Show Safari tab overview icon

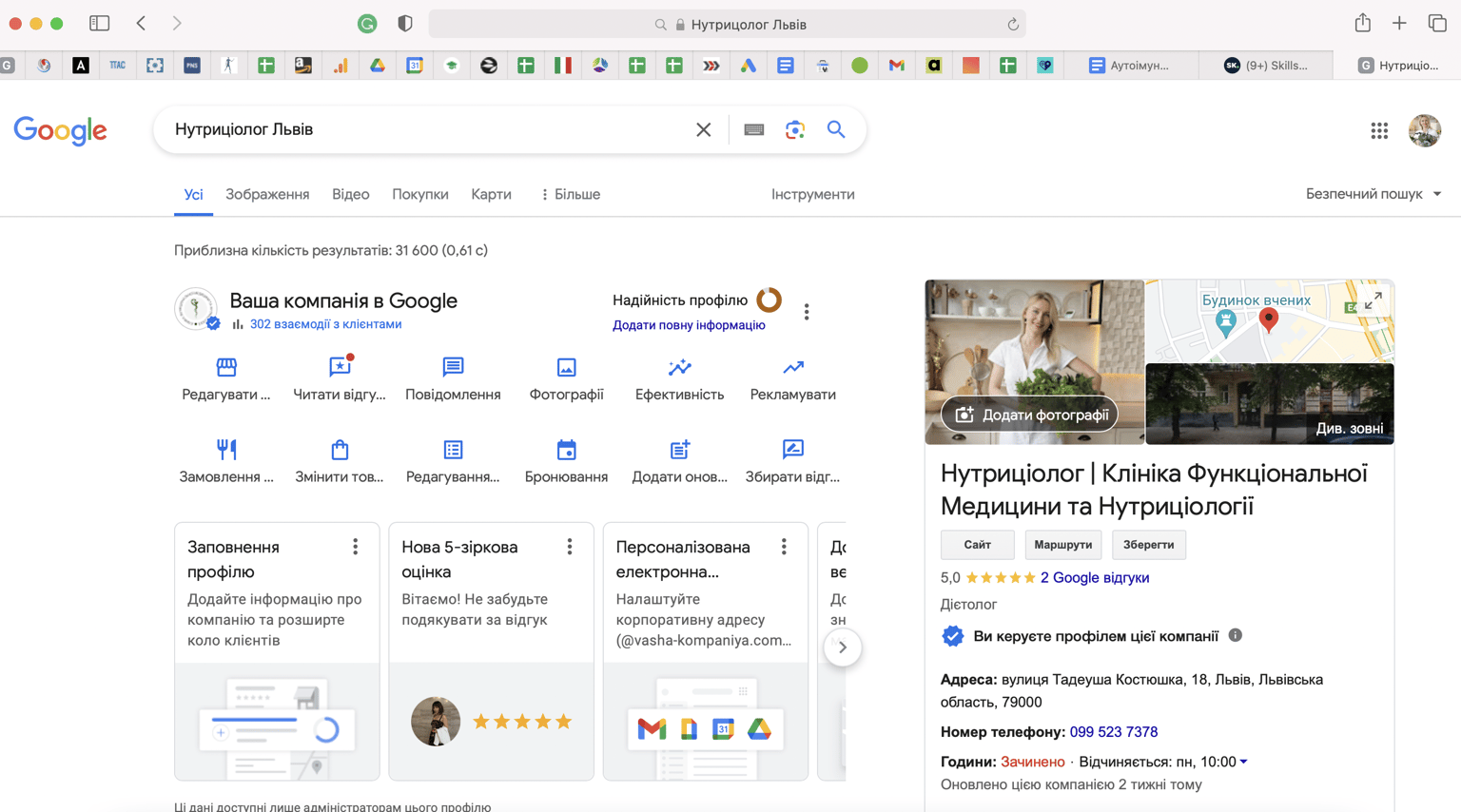(x=1436, y=24)
